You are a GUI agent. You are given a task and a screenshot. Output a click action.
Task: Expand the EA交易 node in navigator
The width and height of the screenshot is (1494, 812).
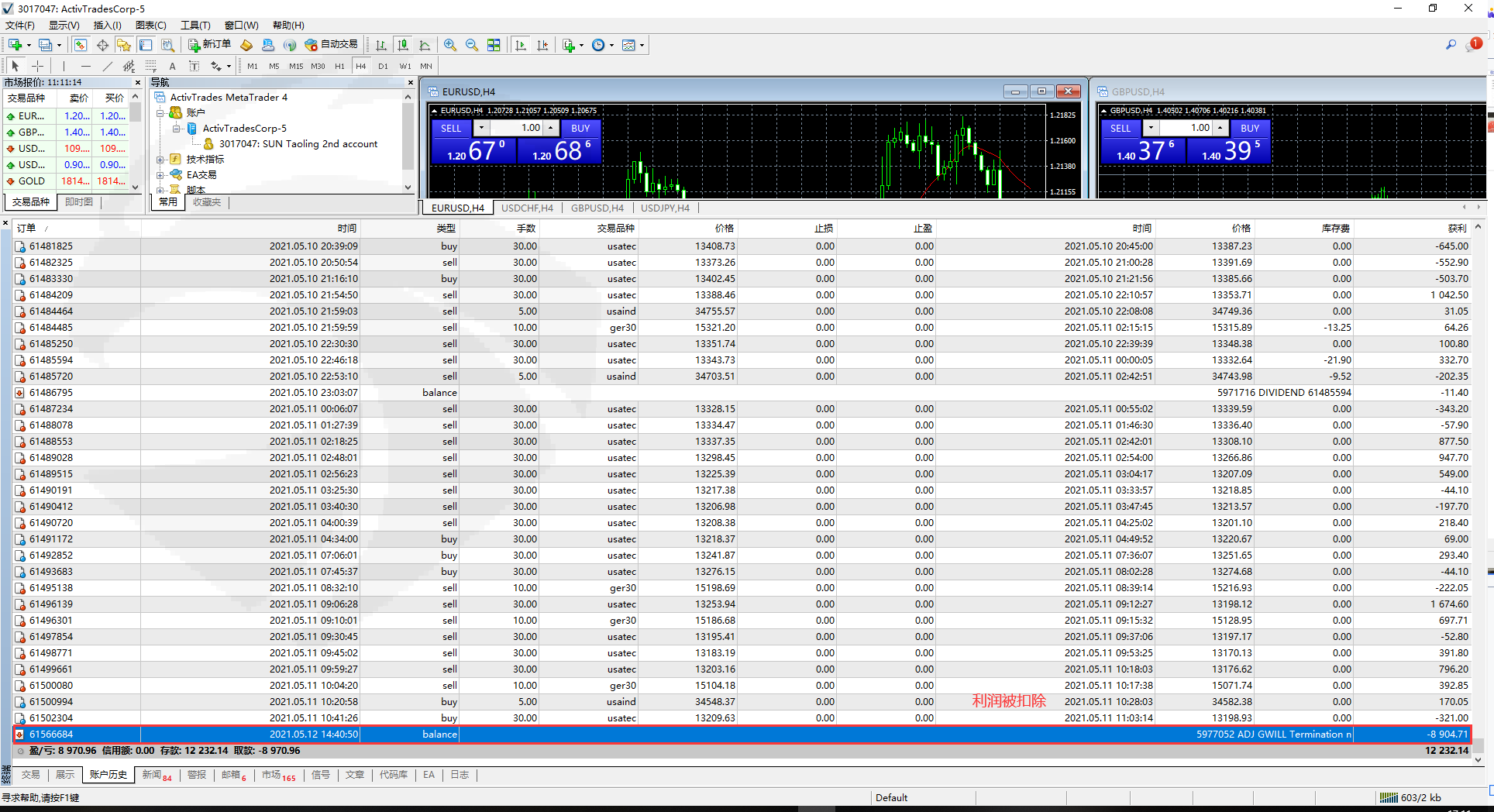pos(160,175)
